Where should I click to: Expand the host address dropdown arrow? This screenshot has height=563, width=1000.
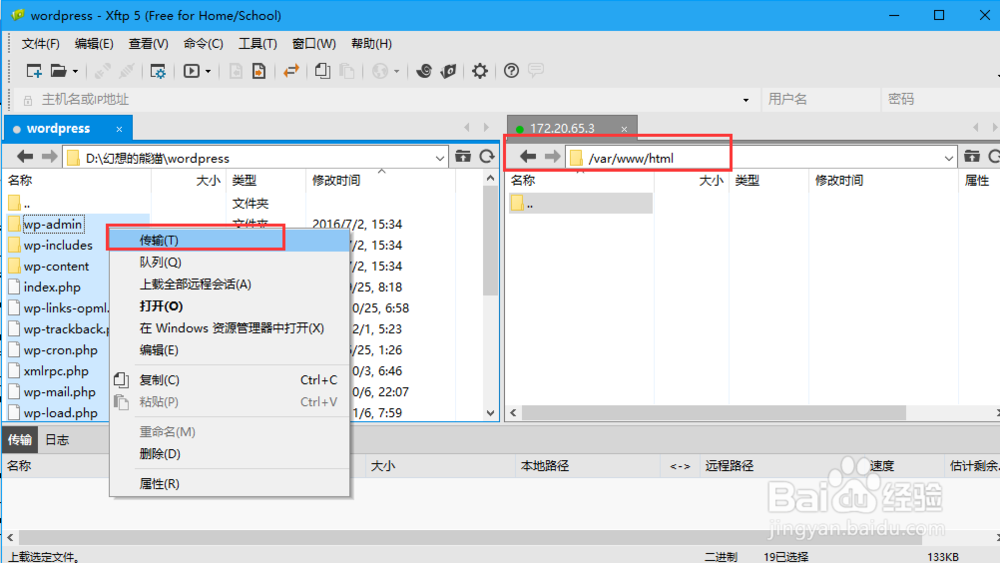tap(746, 100)
